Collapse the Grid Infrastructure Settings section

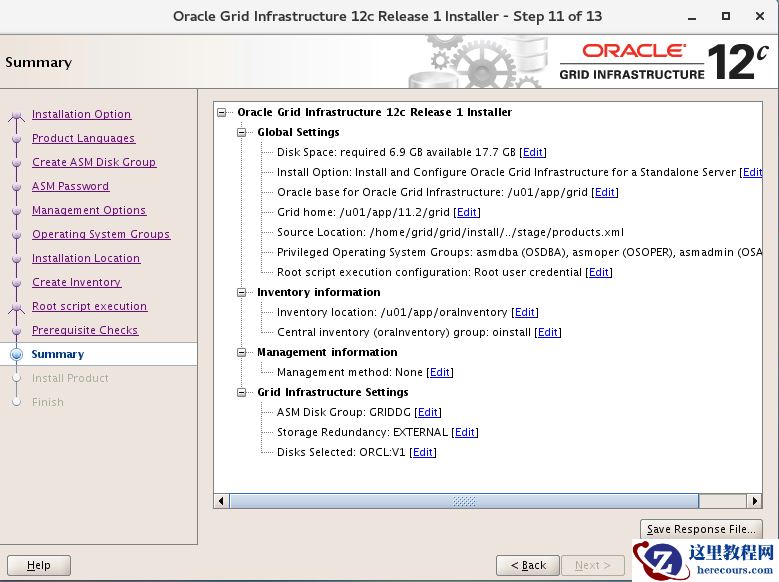[x=241, y=393]
